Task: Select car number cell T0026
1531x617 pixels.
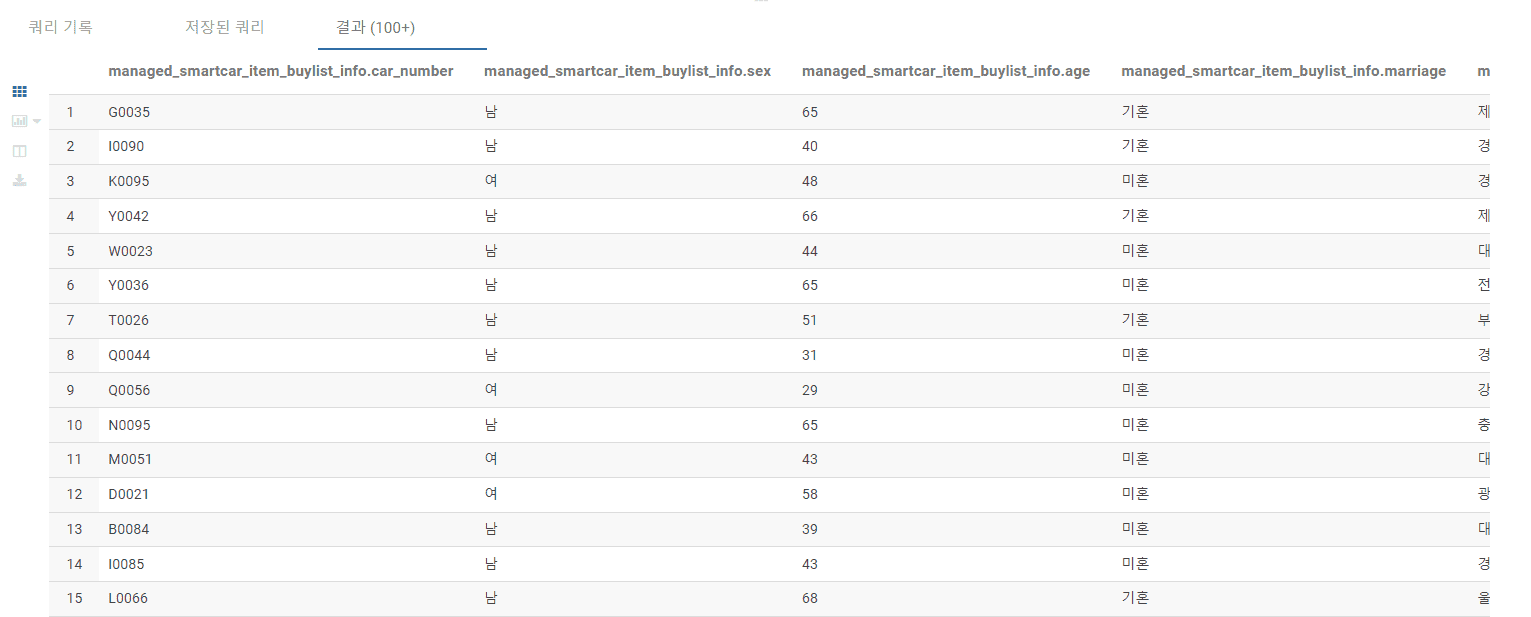Action: [129, 320]
